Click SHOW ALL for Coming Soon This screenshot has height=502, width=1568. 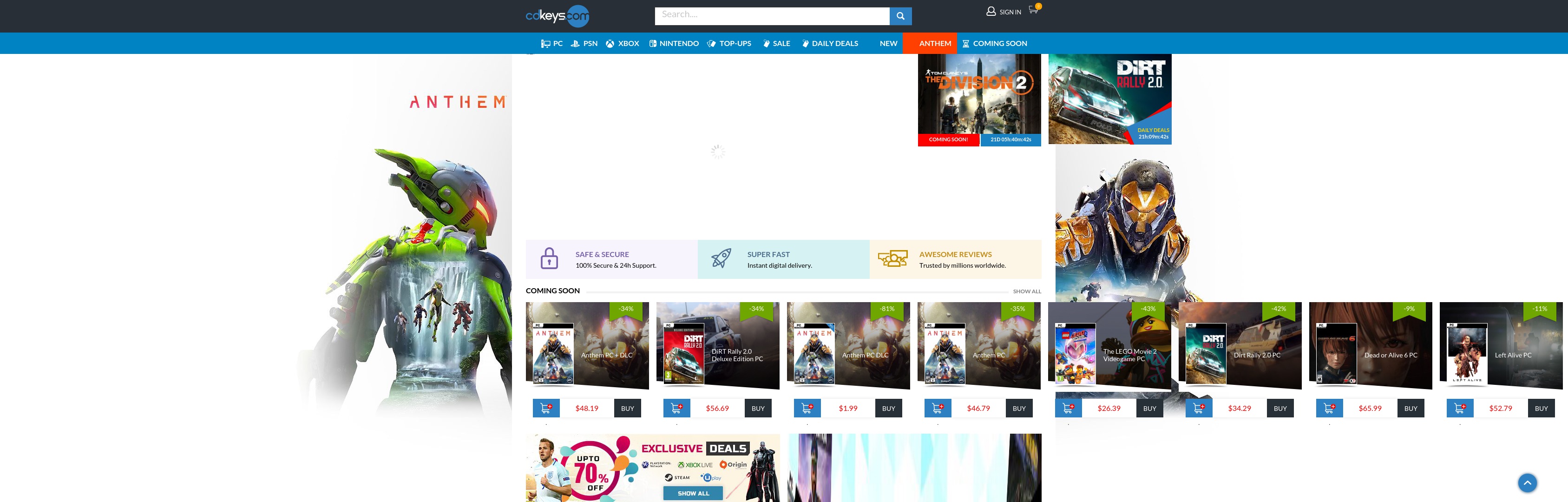click(1027, 291)
